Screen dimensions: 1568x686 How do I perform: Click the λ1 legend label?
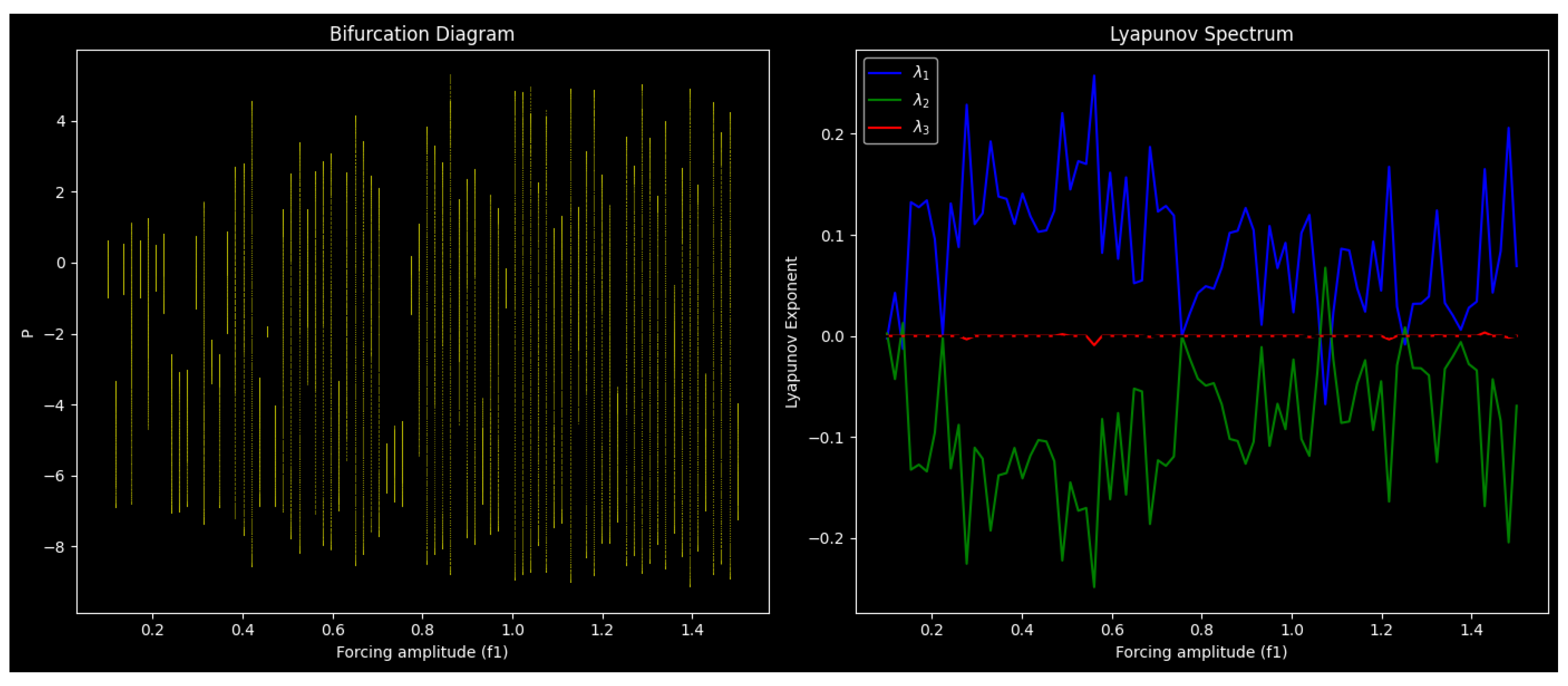(920, 73)
